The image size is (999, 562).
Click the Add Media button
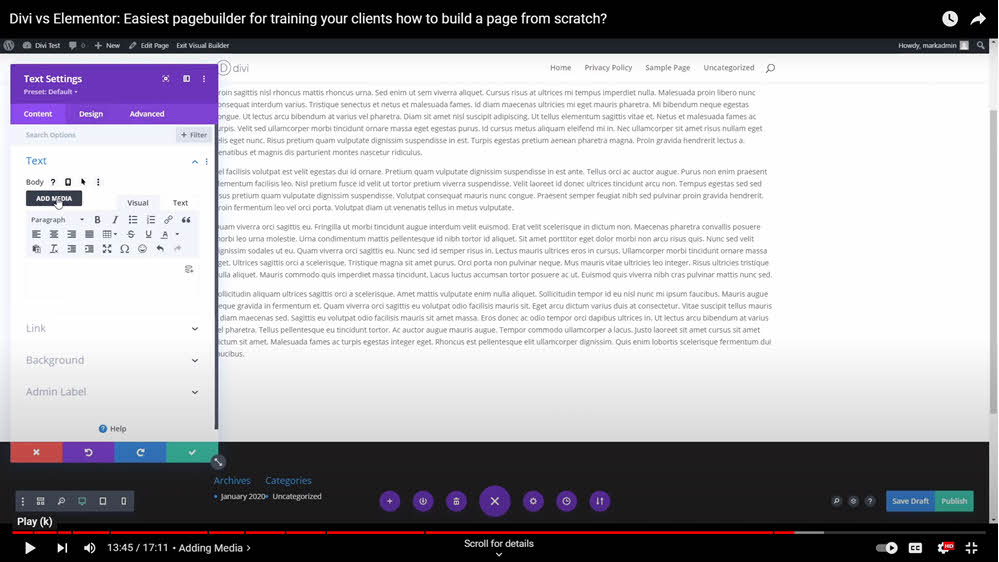pyautogui.click(x=54, y=198)
